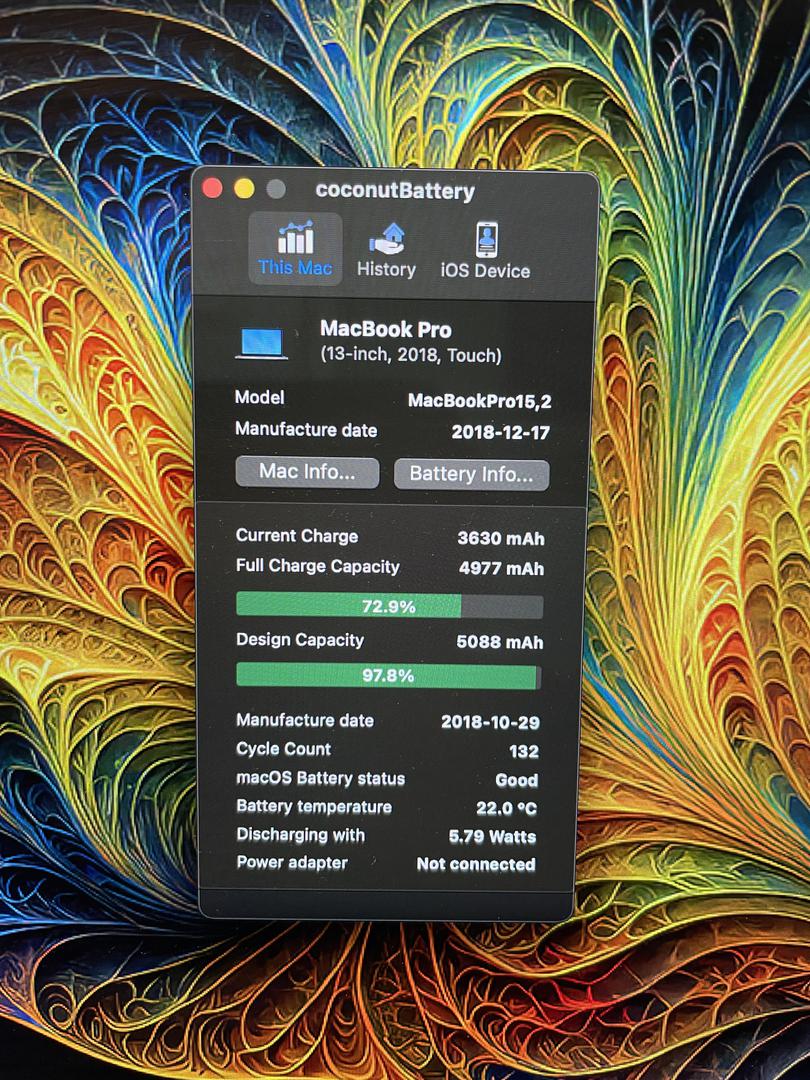Open the Mac Info... button
Screen dimensions: 810x1080
[307, 472]
